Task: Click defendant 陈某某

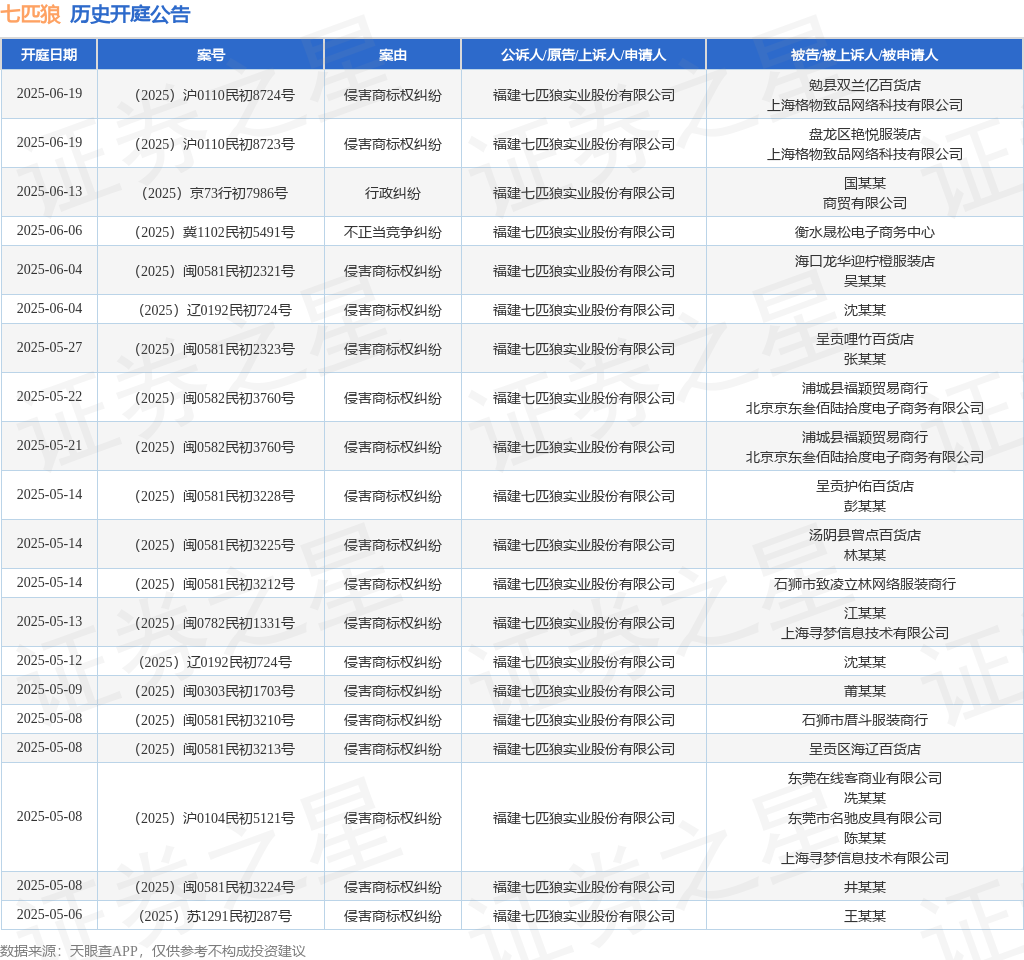Action: (865, 838)
